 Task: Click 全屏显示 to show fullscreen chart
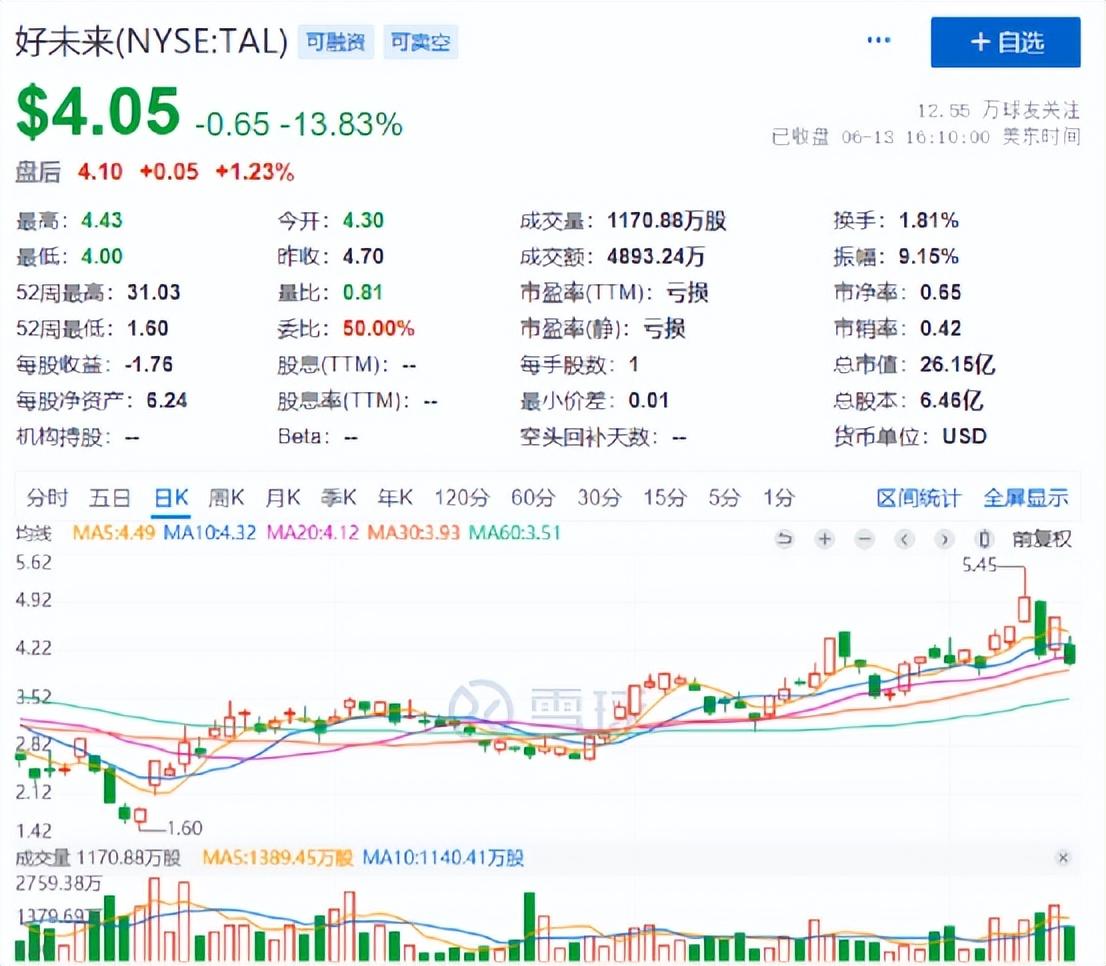tap(1025, 497)
